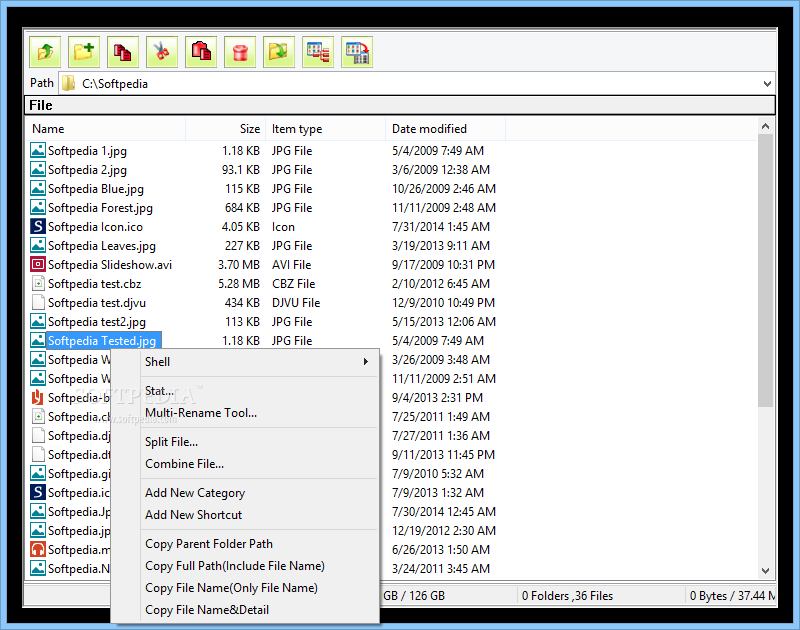
Task: Paste from clipboard icon
Action: 201,52
